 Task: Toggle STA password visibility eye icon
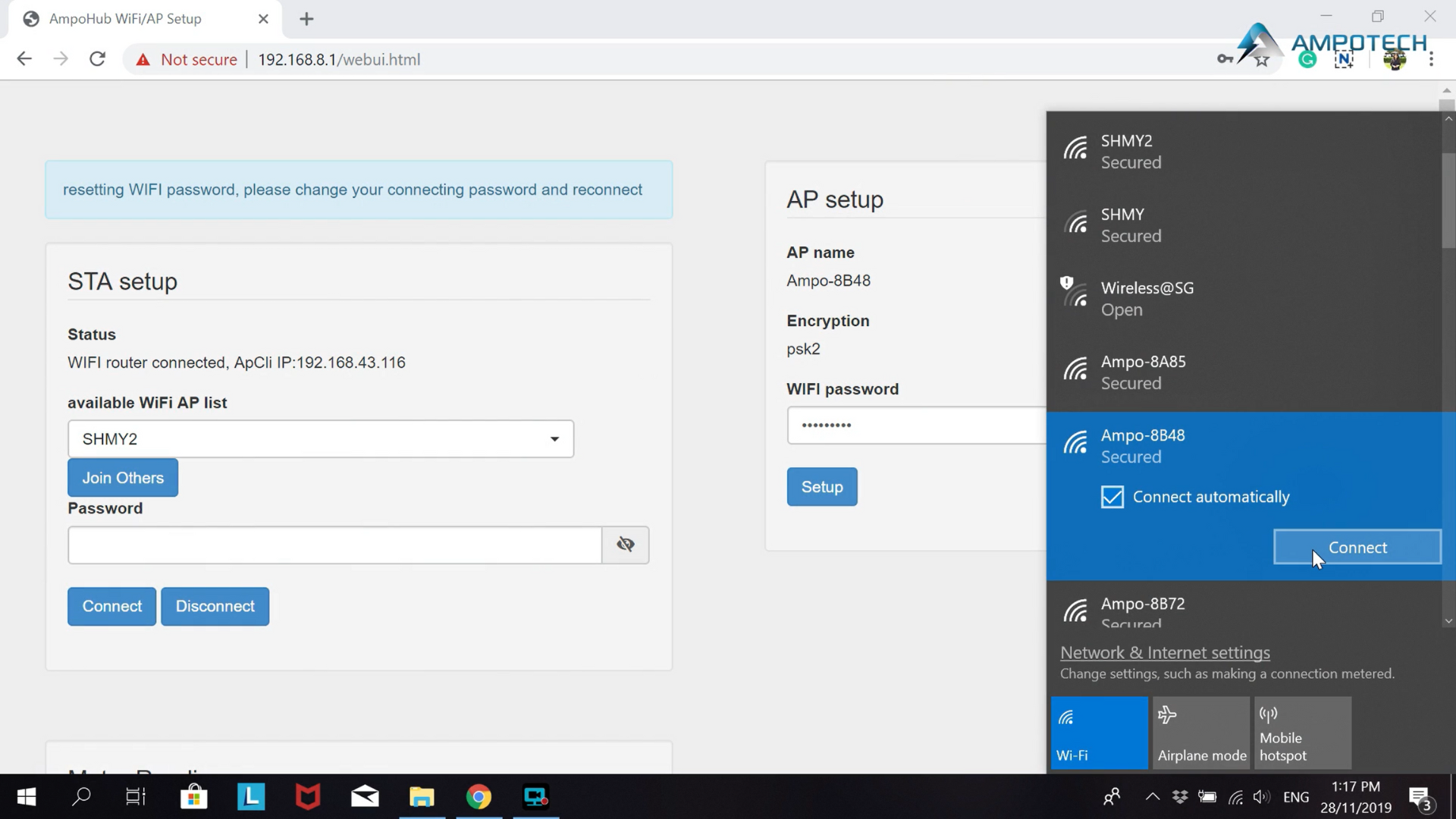[626, 545]
